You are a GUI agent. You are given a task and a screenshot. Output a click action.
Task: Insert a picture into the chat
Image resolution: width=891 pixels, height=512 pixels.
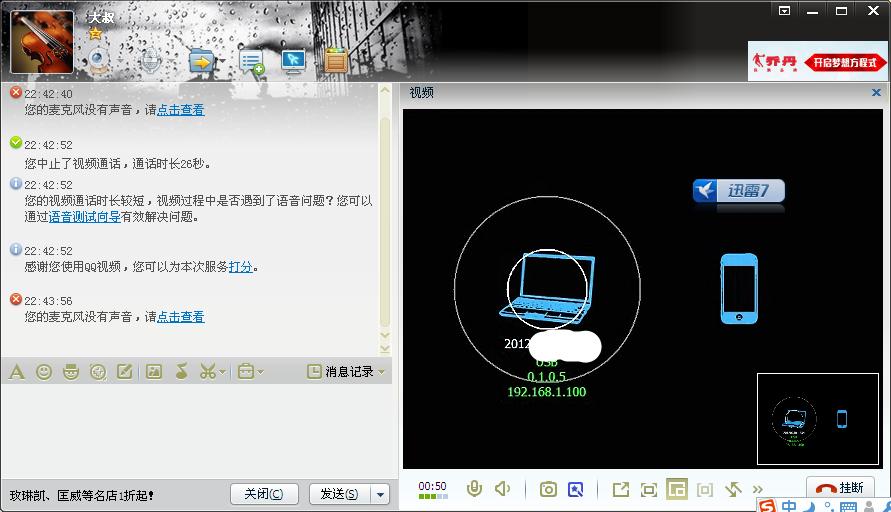[x=154, y=372]
